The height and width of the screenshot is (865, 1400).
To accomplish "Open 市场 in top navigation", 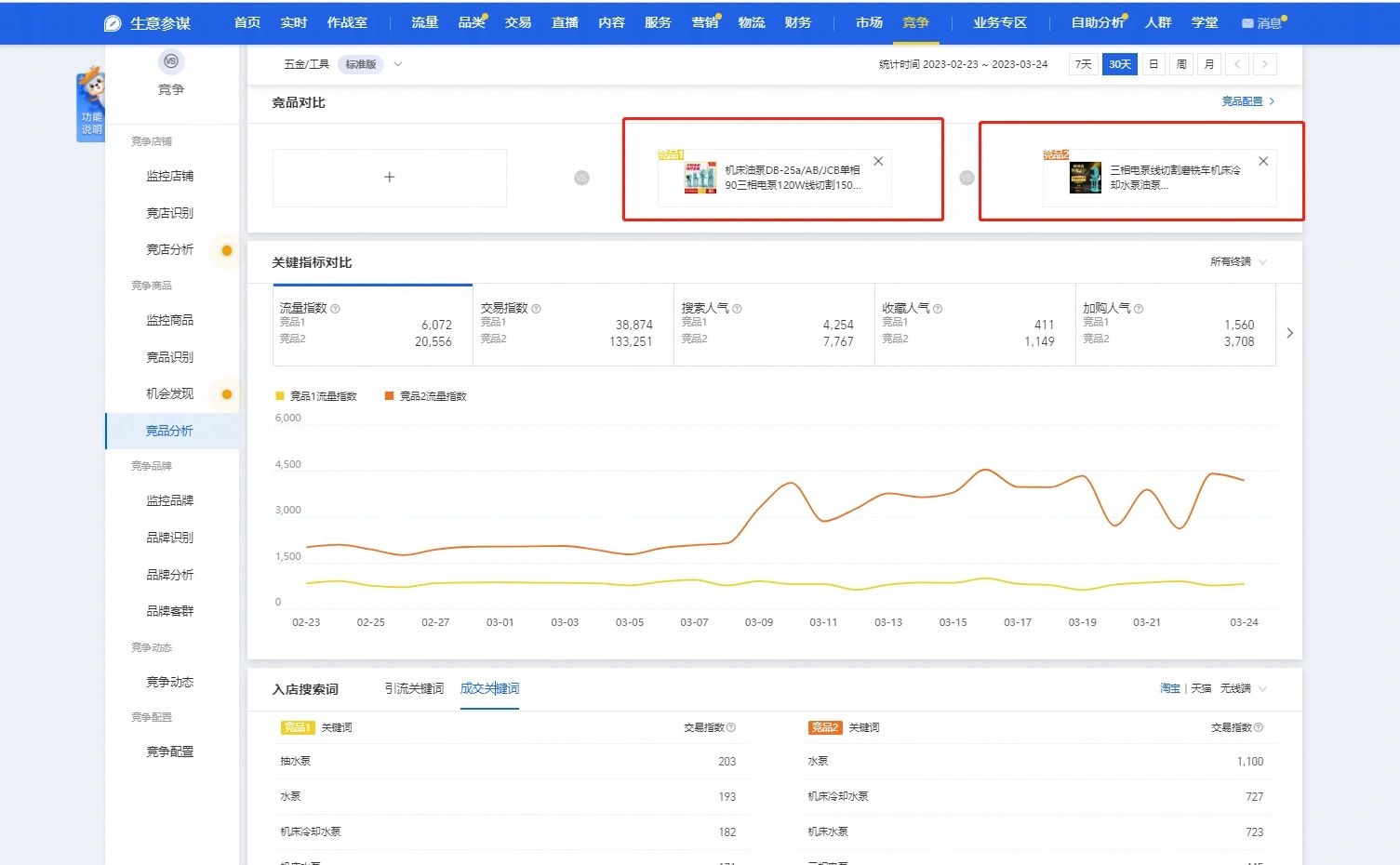I will click(x=869, y=22).
